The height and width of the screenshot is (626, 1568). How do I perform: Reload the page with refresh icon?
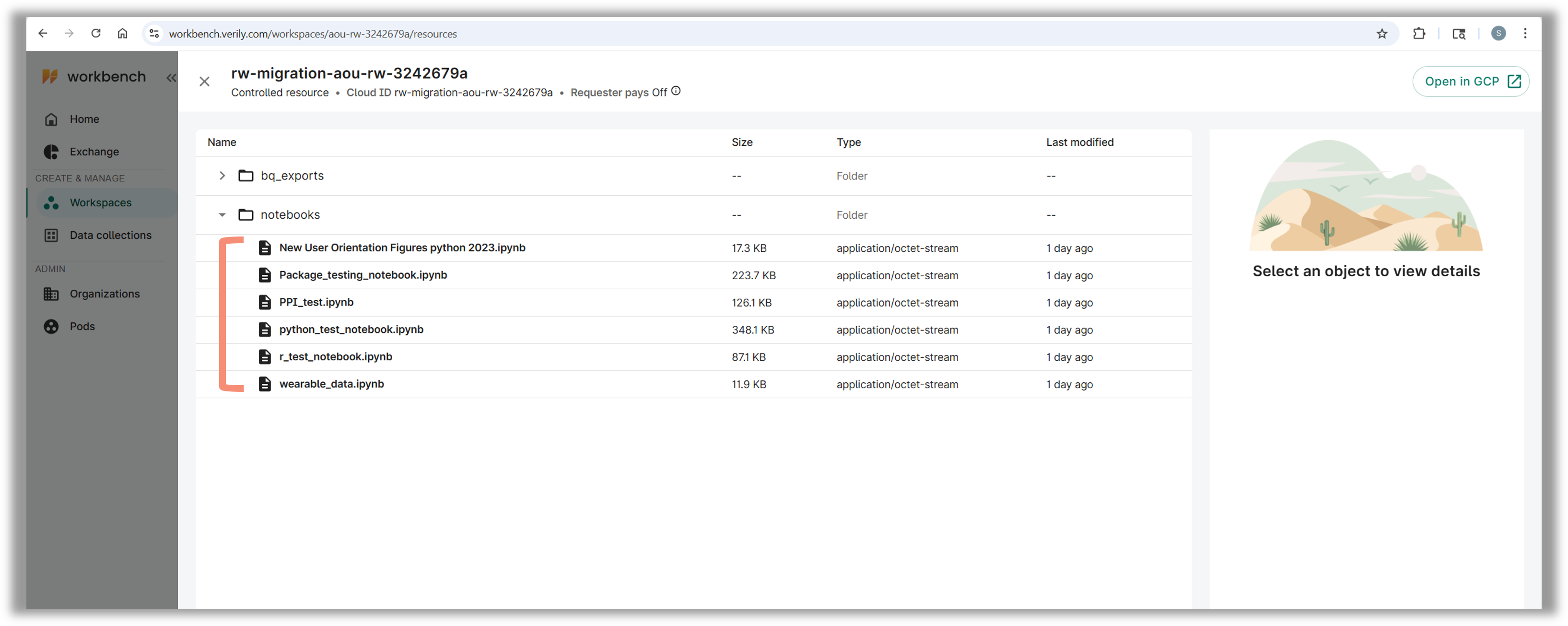tap(95, 34)
